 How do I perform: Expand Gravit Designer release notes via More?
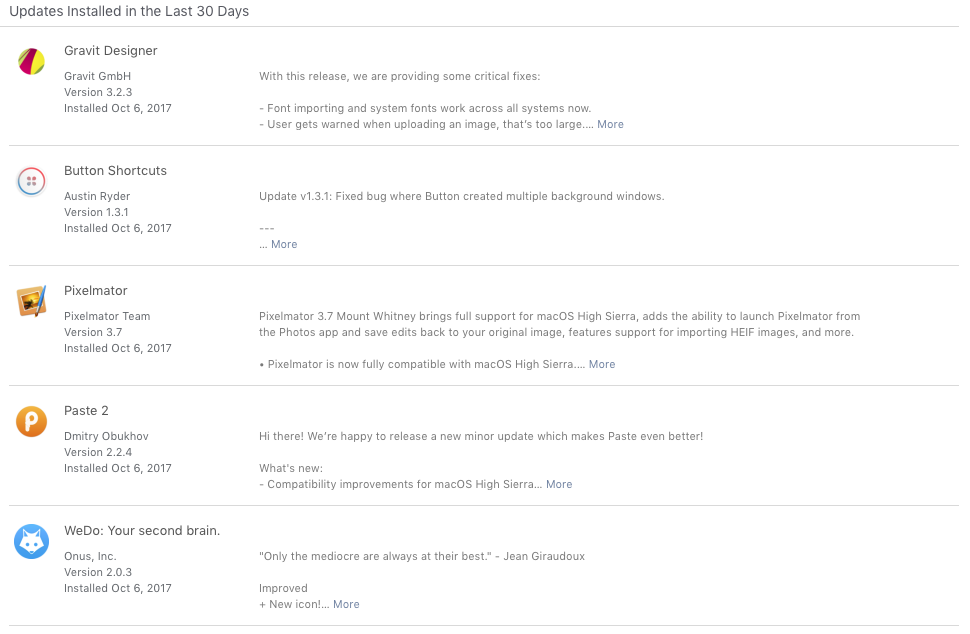[x=610, y=124]
